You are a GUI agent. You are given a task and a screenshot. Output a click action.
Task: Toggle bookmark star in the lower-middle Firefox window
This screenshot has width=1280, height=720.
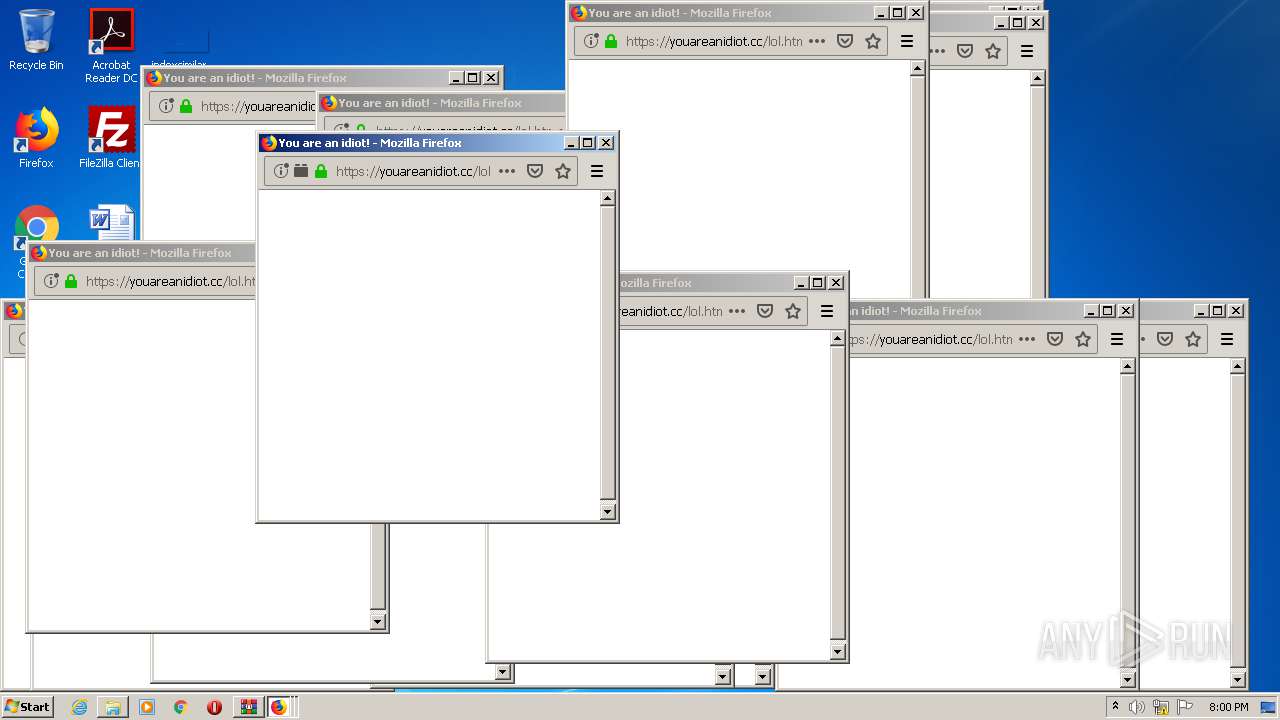coord(793,311)
